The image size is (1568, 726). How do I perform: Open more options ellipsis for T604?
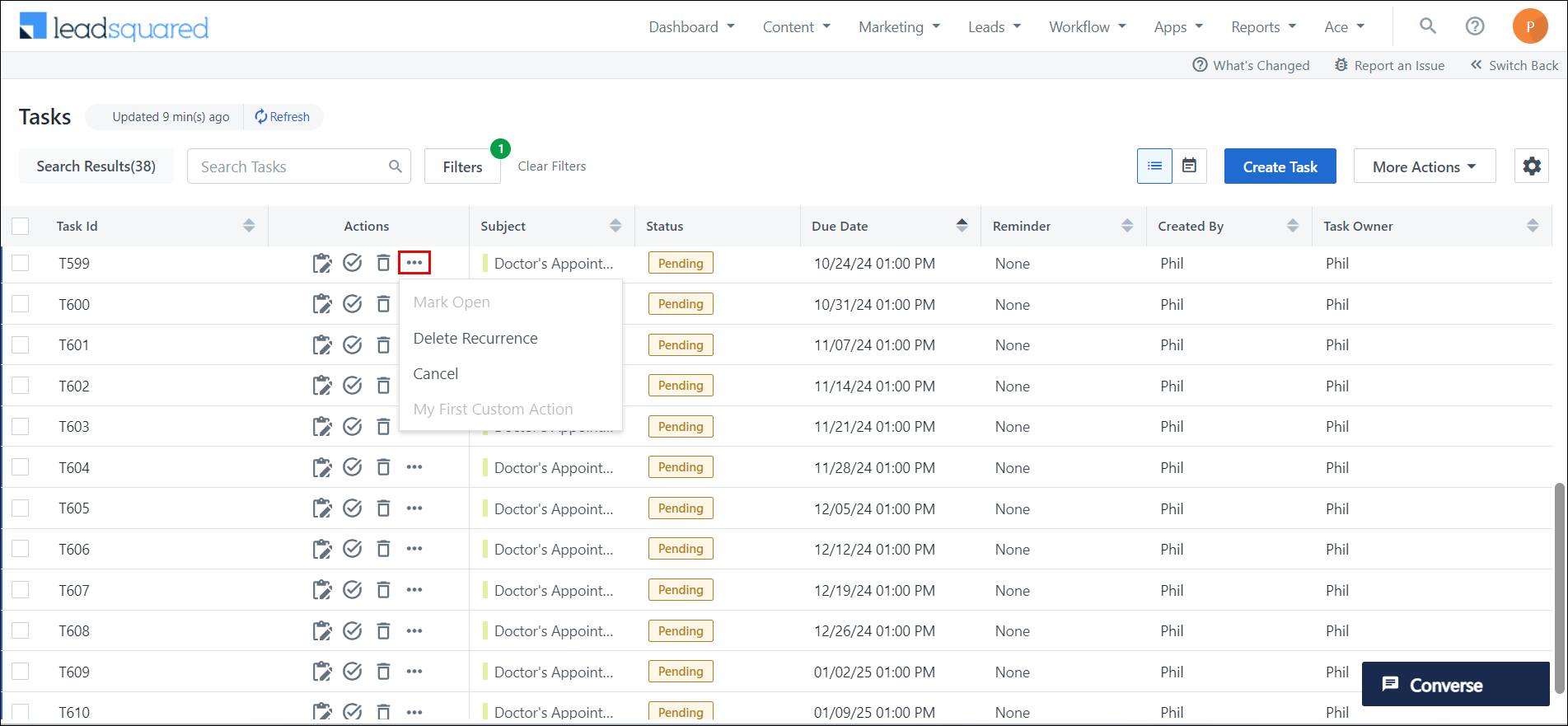point(414,467)
